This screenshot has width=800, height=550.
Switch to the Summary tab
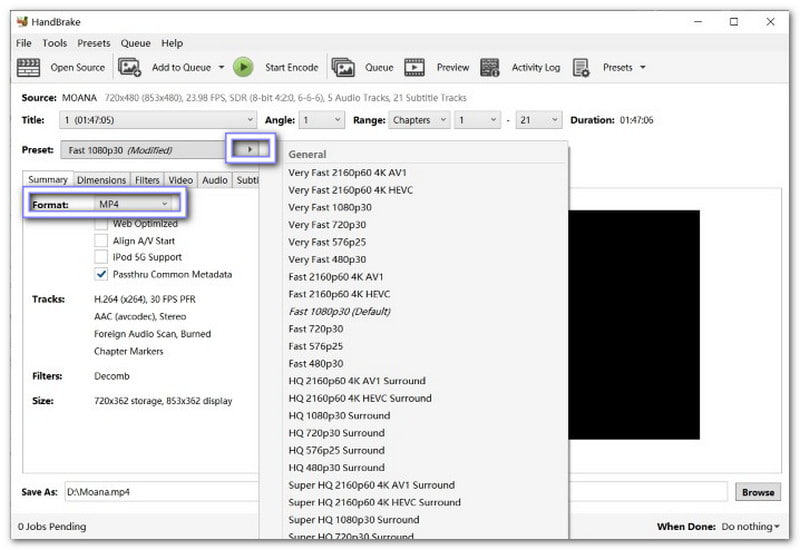click(47, 180)
